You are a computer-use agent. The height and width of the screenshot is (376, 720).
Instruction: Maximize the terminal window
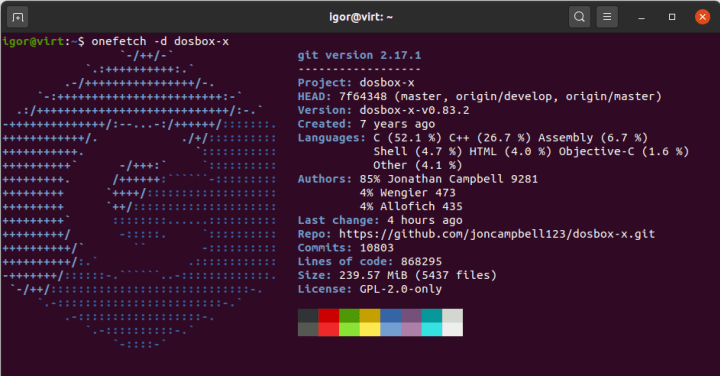672,17
